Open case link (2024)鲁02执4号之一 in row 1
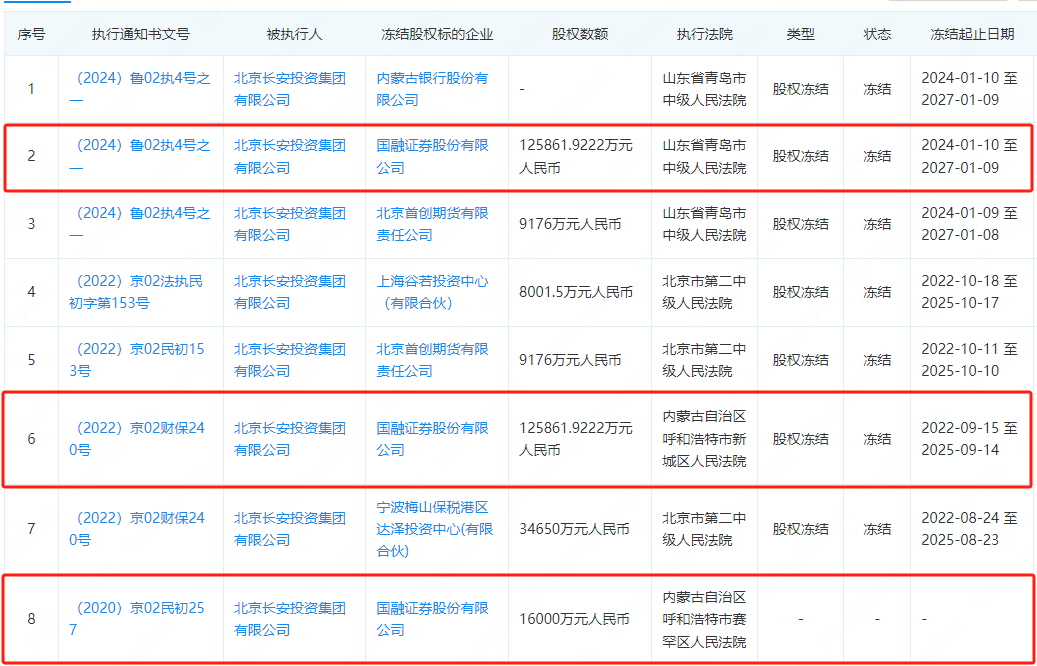Screen dimensions: 1037x666 click(x=140, y=89)
